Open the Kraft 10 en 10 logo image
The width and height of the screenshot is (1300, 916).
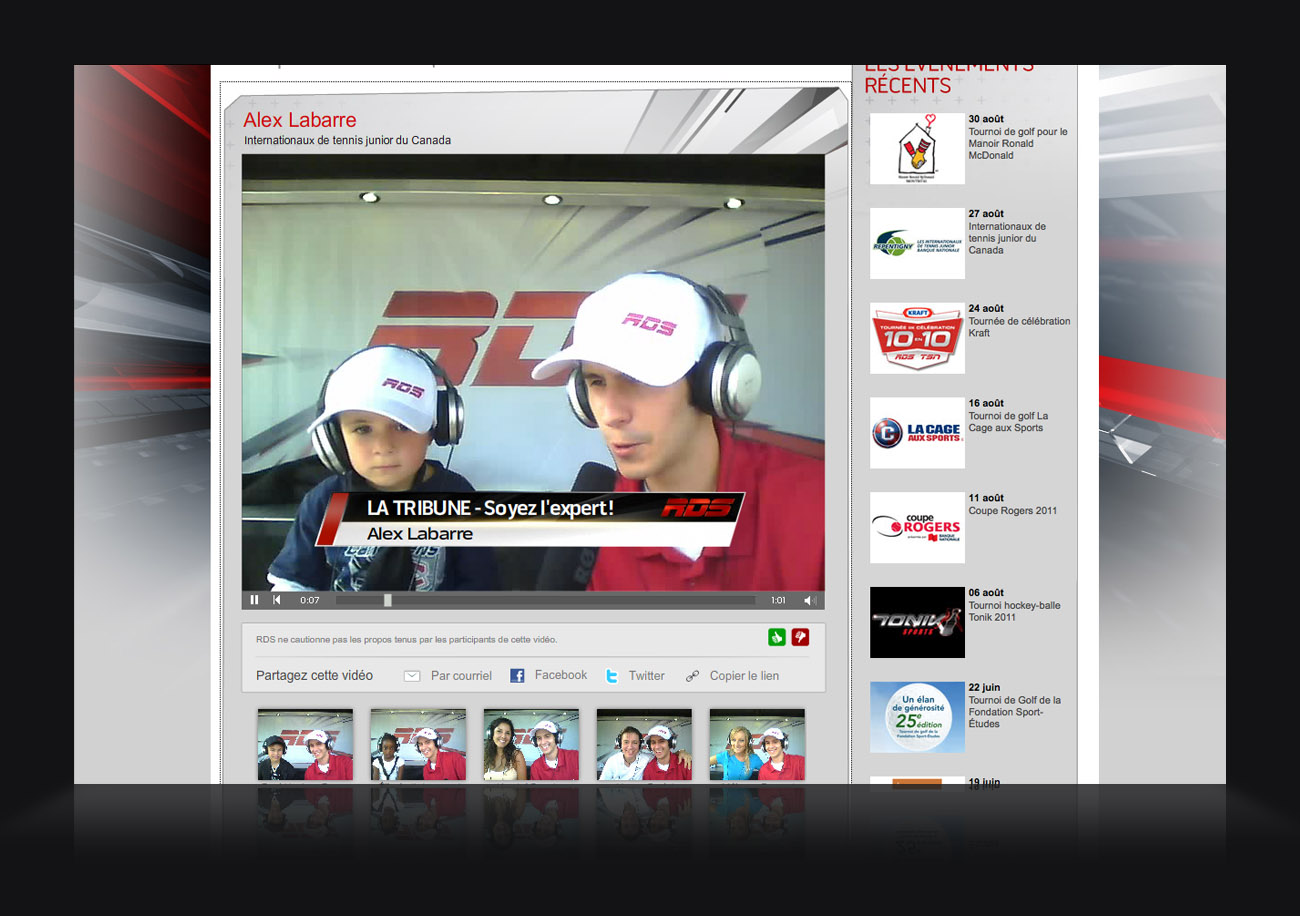tap(917, 338)
